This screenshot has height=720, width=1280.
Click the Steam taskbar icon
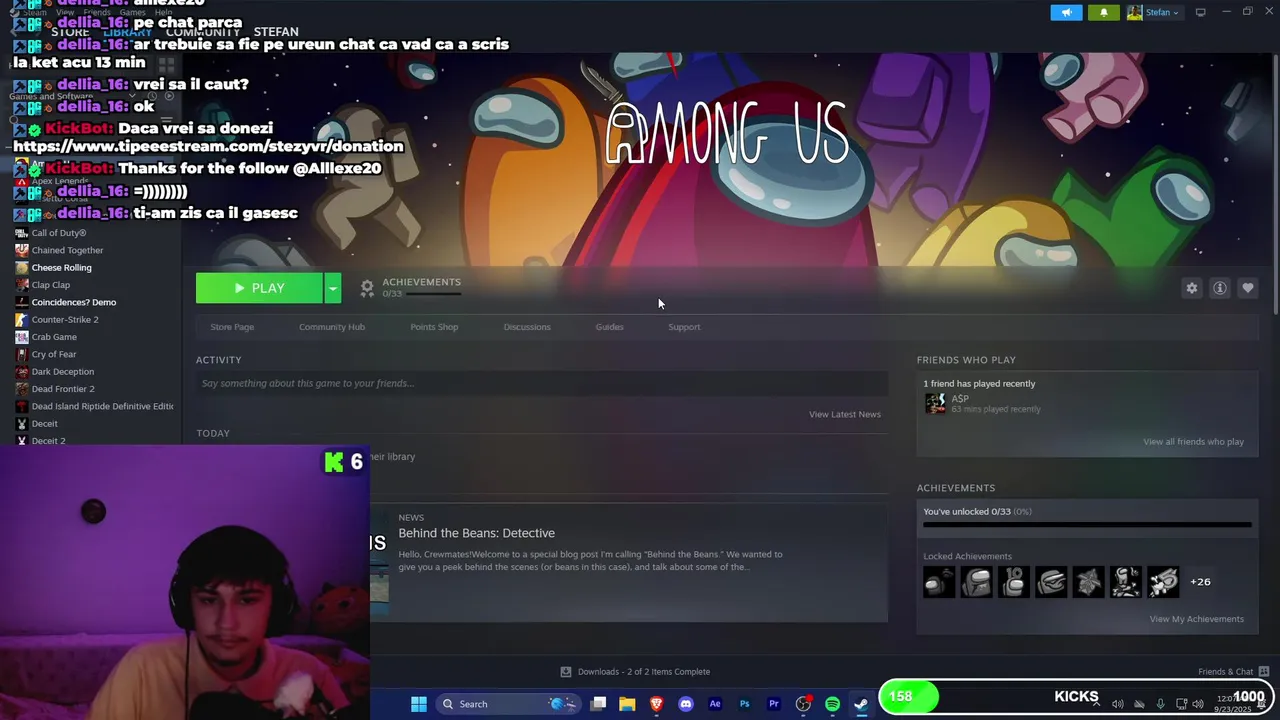(x=861, y=704)
